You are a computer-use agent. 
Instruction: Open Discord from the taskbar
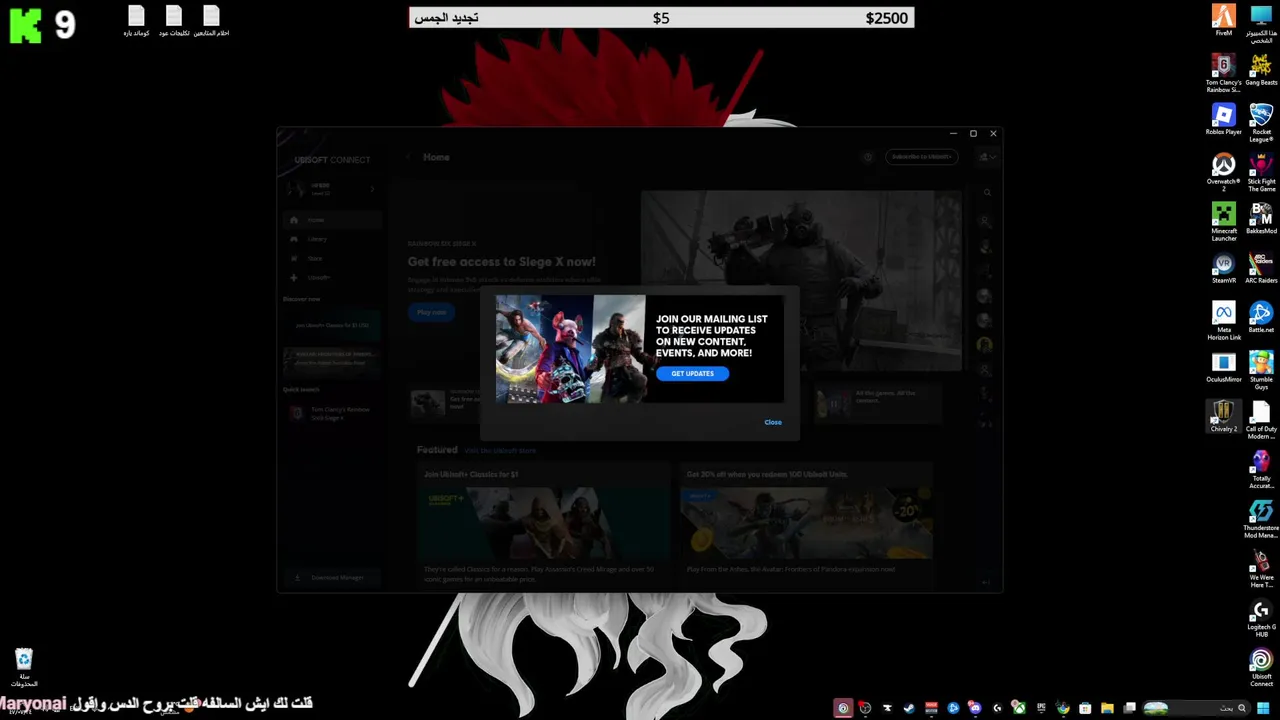tap(975, 708)
